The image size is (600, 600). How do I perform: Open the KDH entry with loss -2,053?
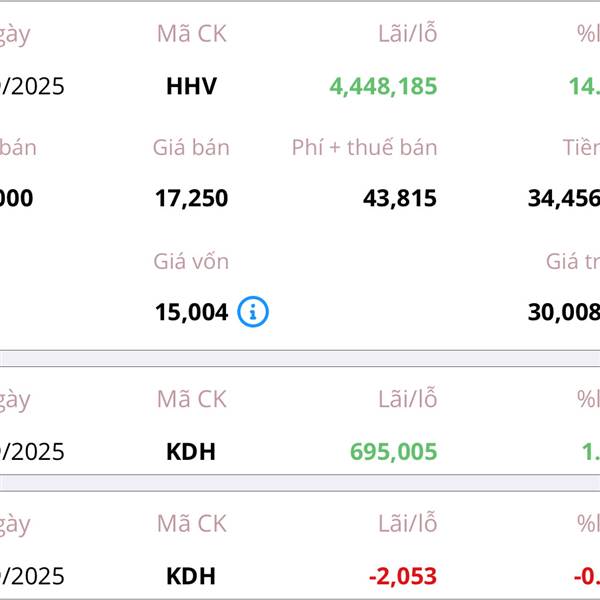tap(191, 576)
